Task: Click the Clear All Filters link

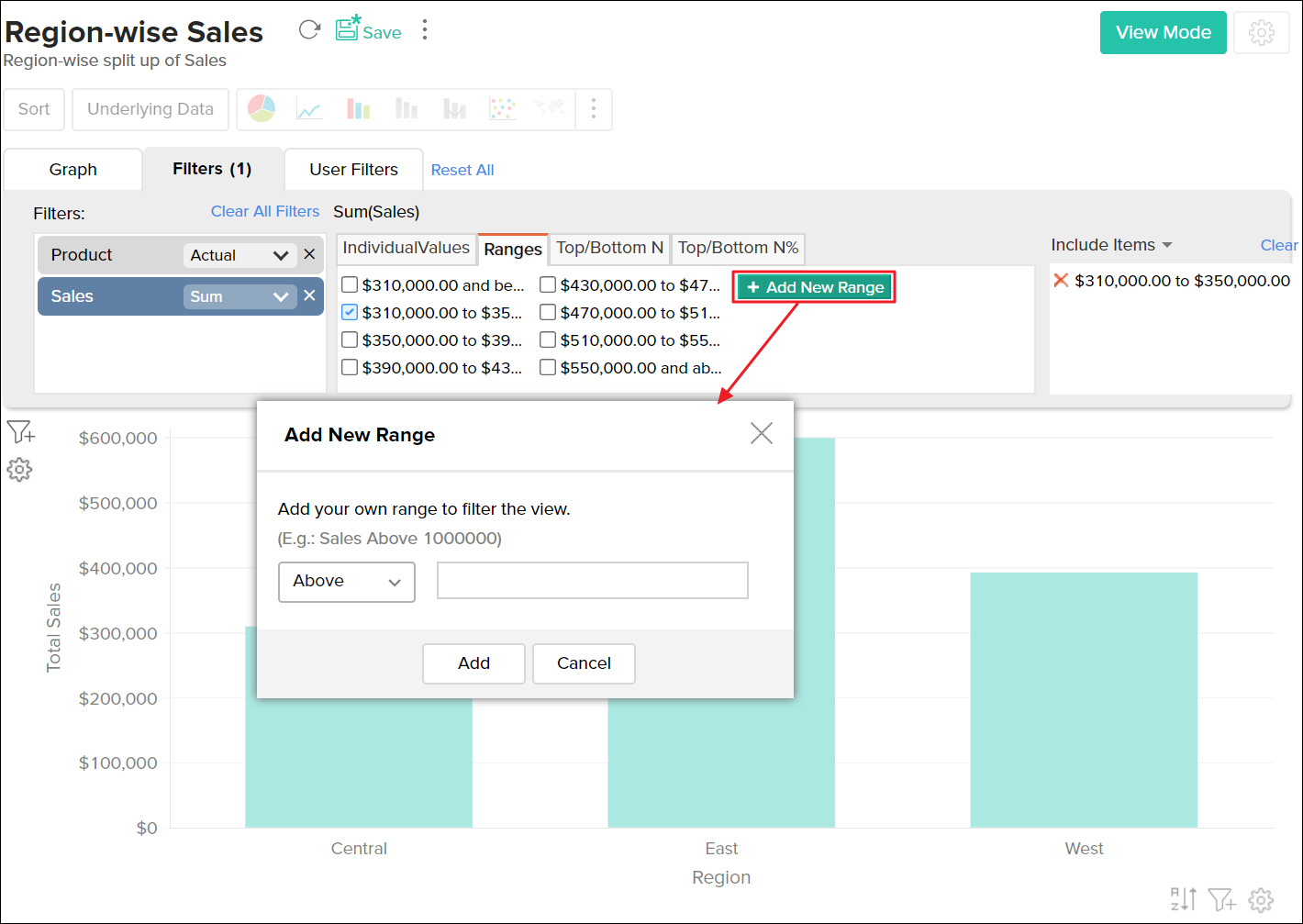Action: (x=265, y=211)
